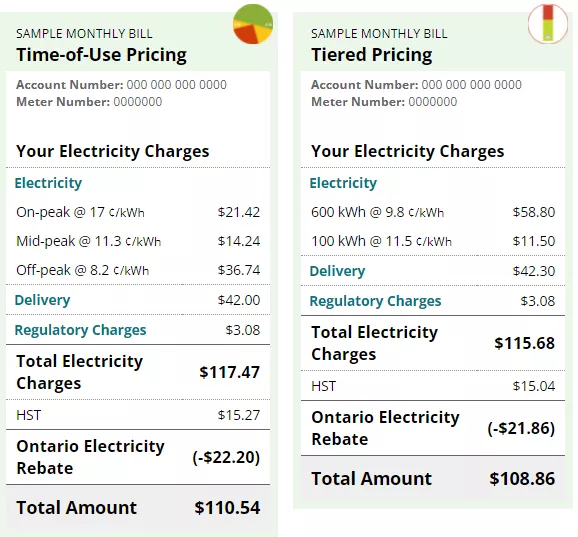Click the Mid-peak @ 11.3 ¢/kWh row
578x537 pixels.
click(x=138, y=241)
